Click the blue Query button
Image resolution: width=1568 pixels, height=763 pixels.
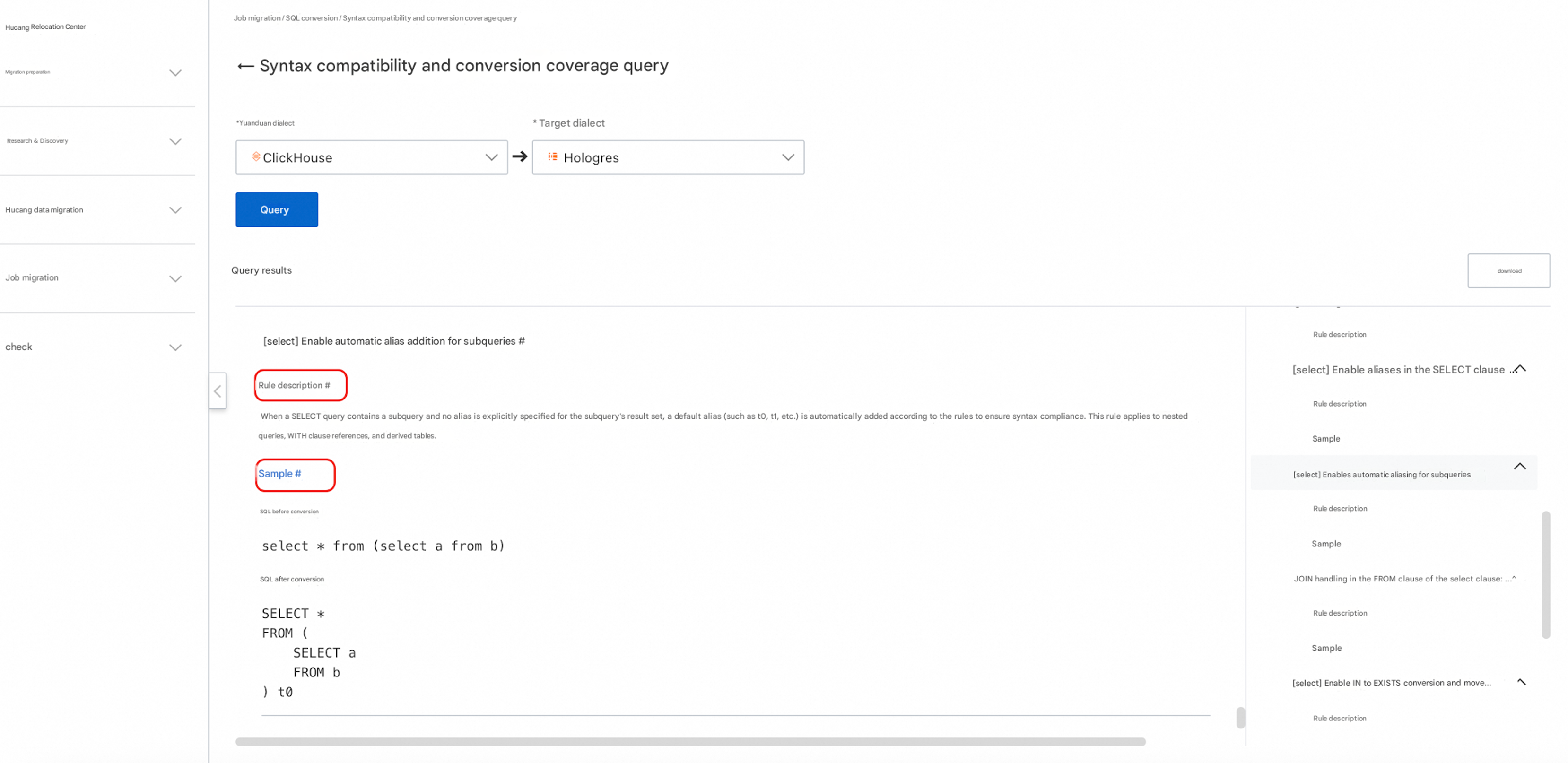tap(276, 210)
